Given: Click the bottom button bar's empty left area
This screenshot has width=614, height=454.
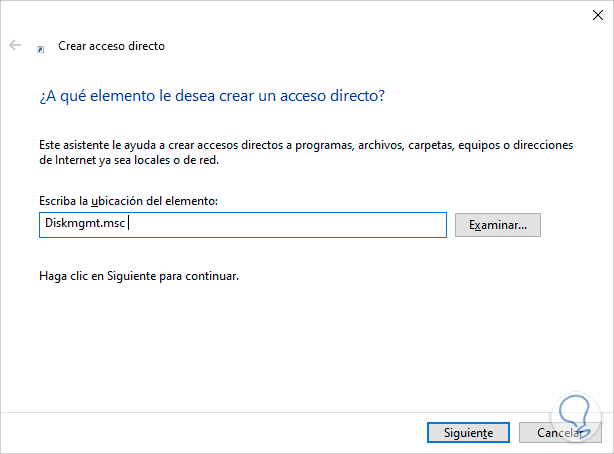Looking at the screenshot, I should point(200,432).
